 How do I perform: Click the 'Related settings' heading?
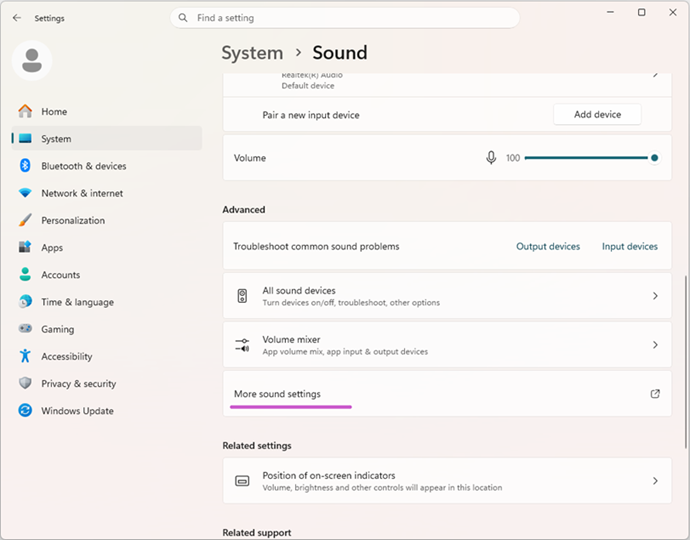[x=257, y=445]
